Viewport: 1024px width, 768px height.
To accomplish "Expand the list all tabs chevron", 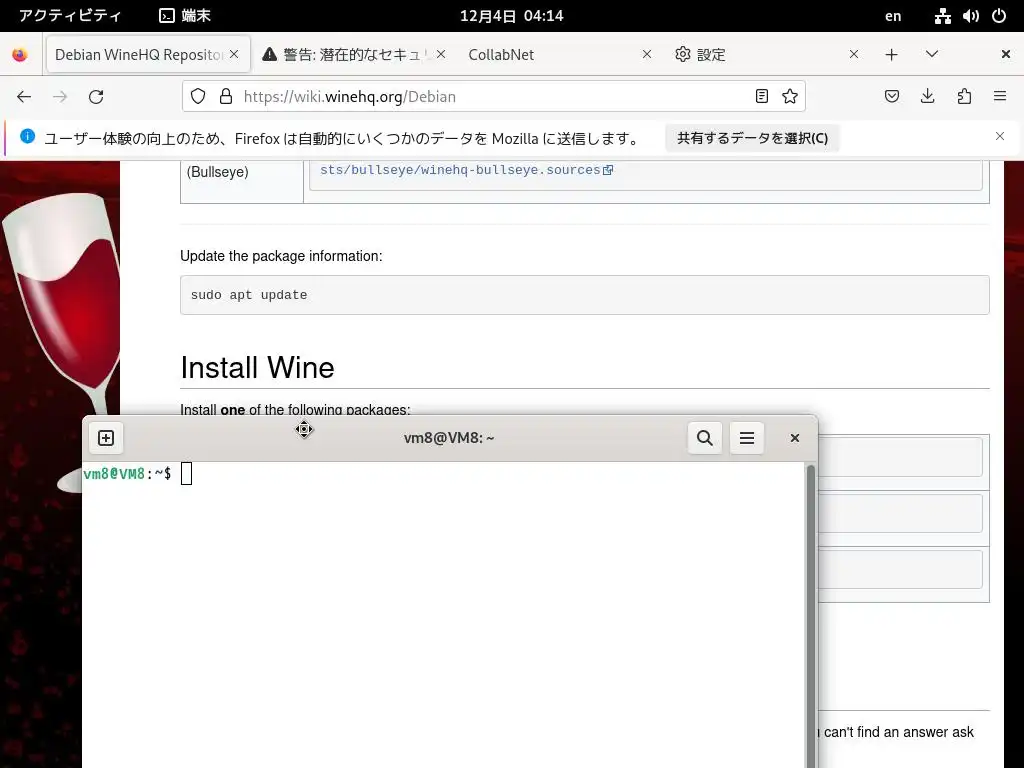I will (x=932, y=54).
